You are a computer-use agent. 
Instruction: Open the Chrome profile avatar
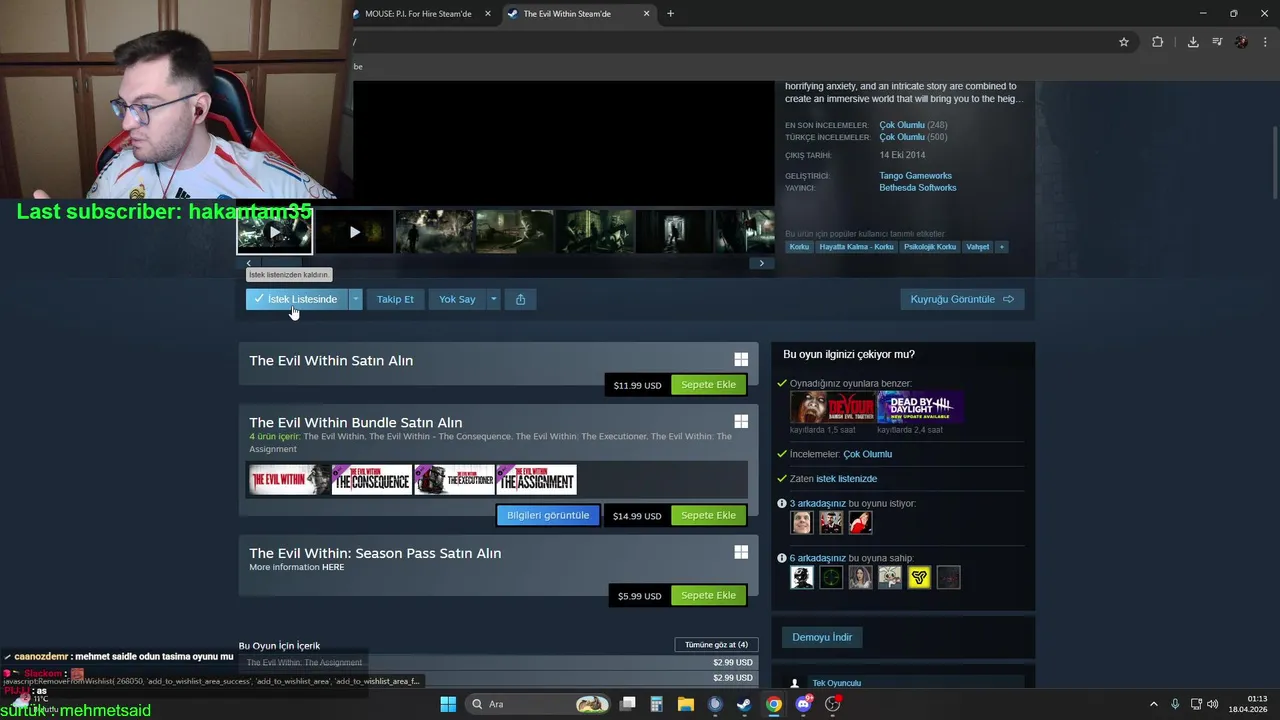1241,42
